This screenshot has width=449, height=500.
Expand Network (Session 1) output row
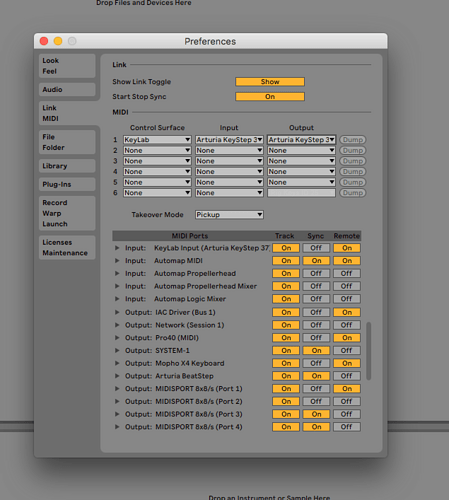pos(117,325)
